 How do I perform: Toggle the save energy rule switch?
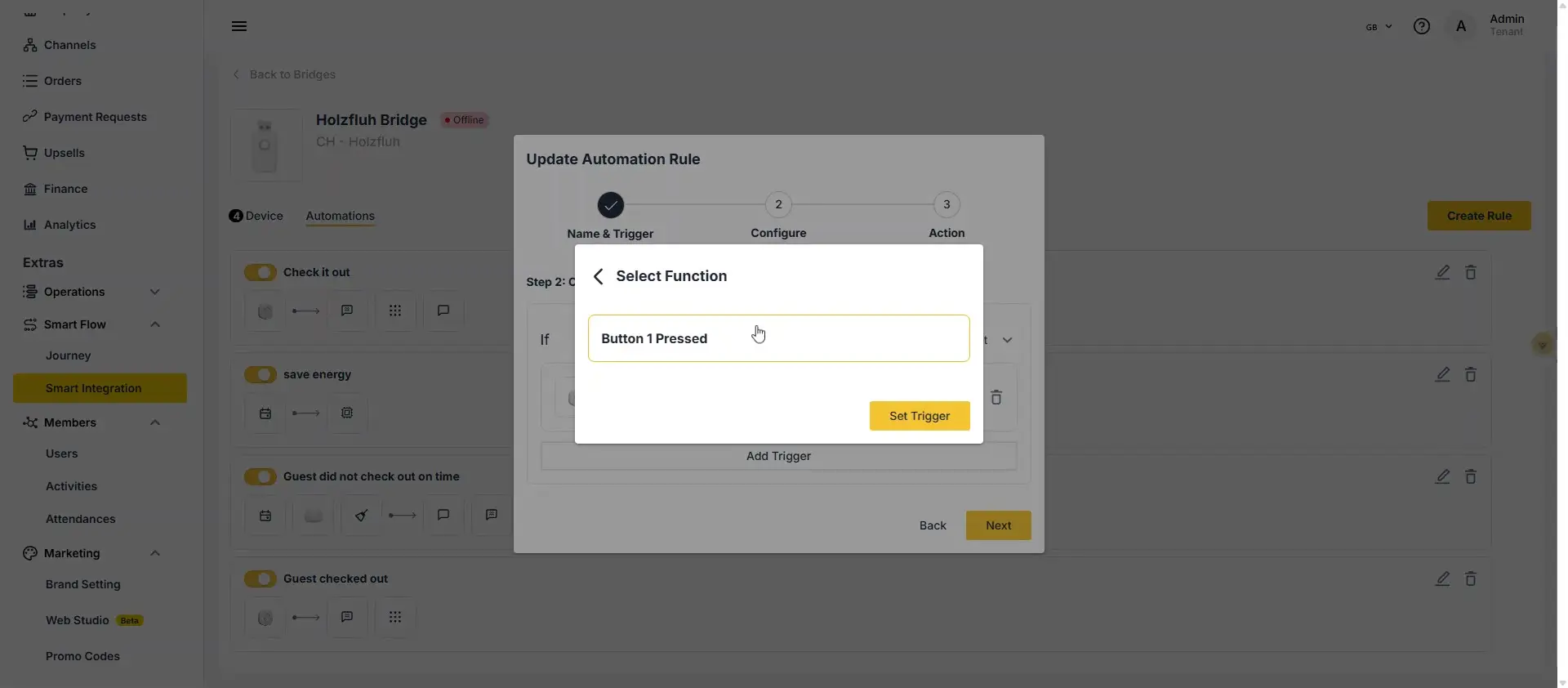[261, 374]
